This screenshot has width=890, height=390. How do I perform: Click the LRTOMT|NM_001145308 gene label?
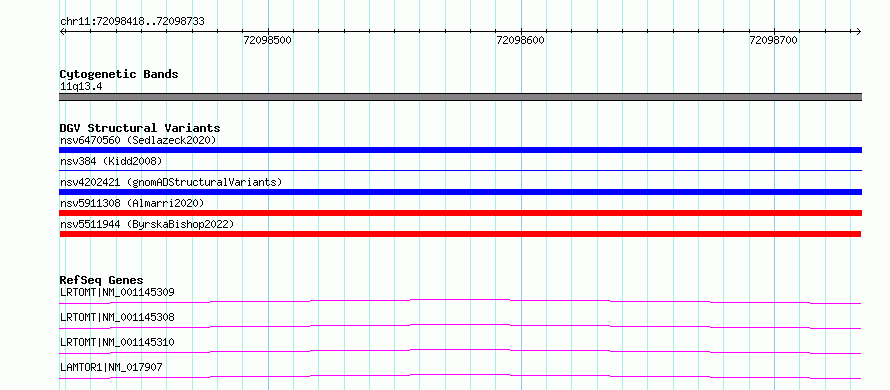pos(117,317)
